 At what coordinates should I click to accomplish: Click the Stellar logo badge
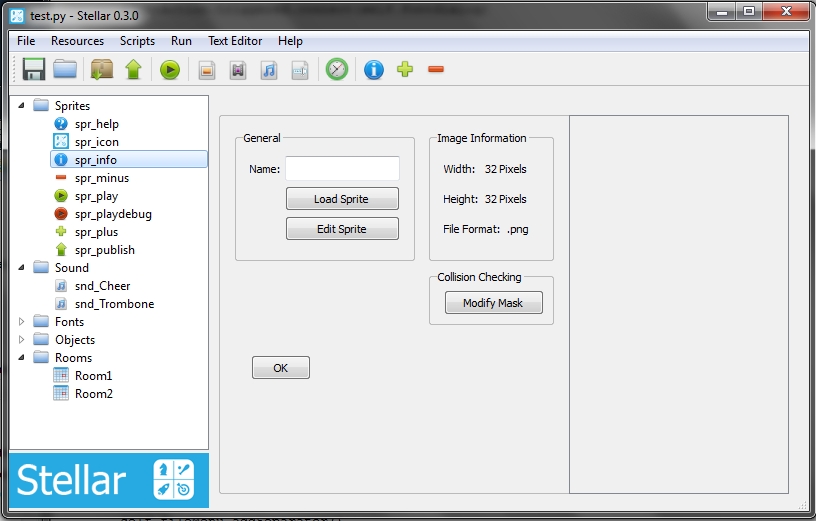[174, 479]
